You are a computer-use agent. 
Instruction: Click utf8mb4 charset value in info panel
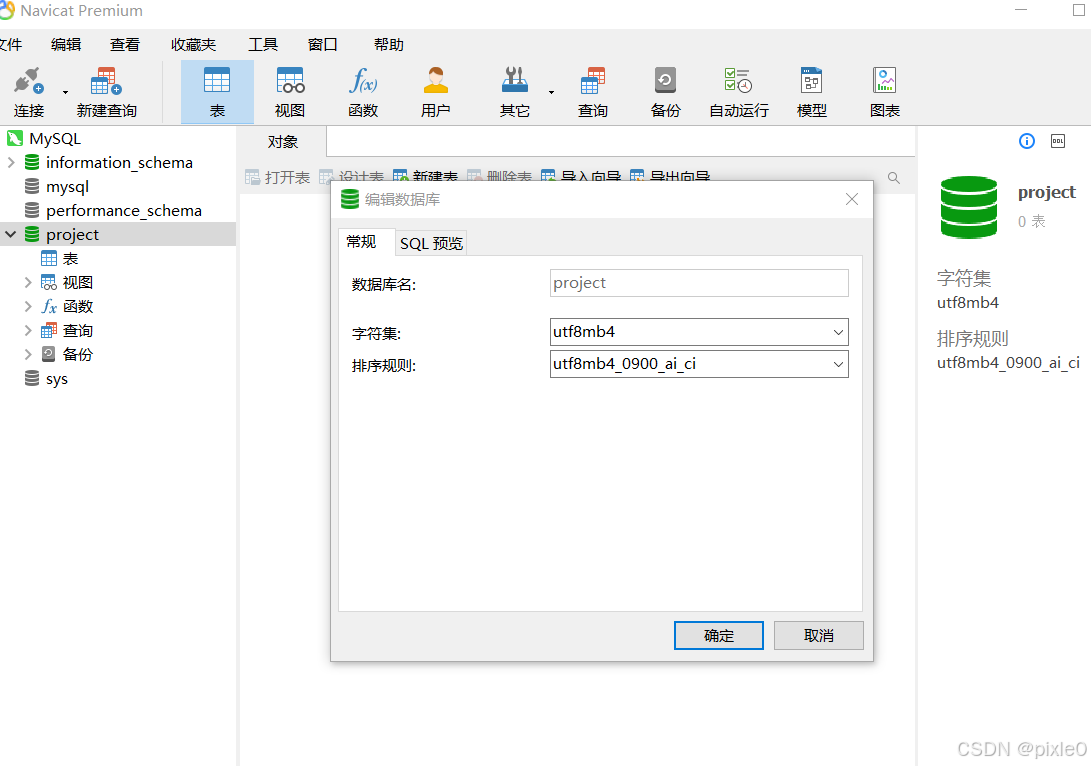click(x=967, y=303)
